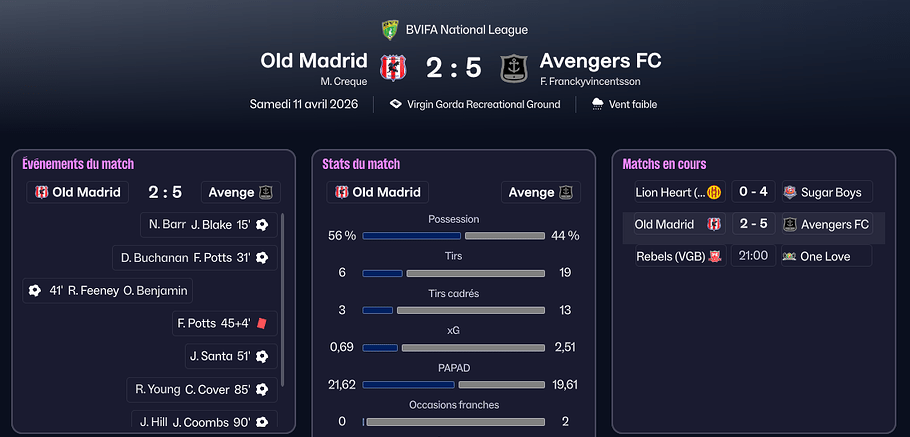Open Avengers FC team page from header

600,61
